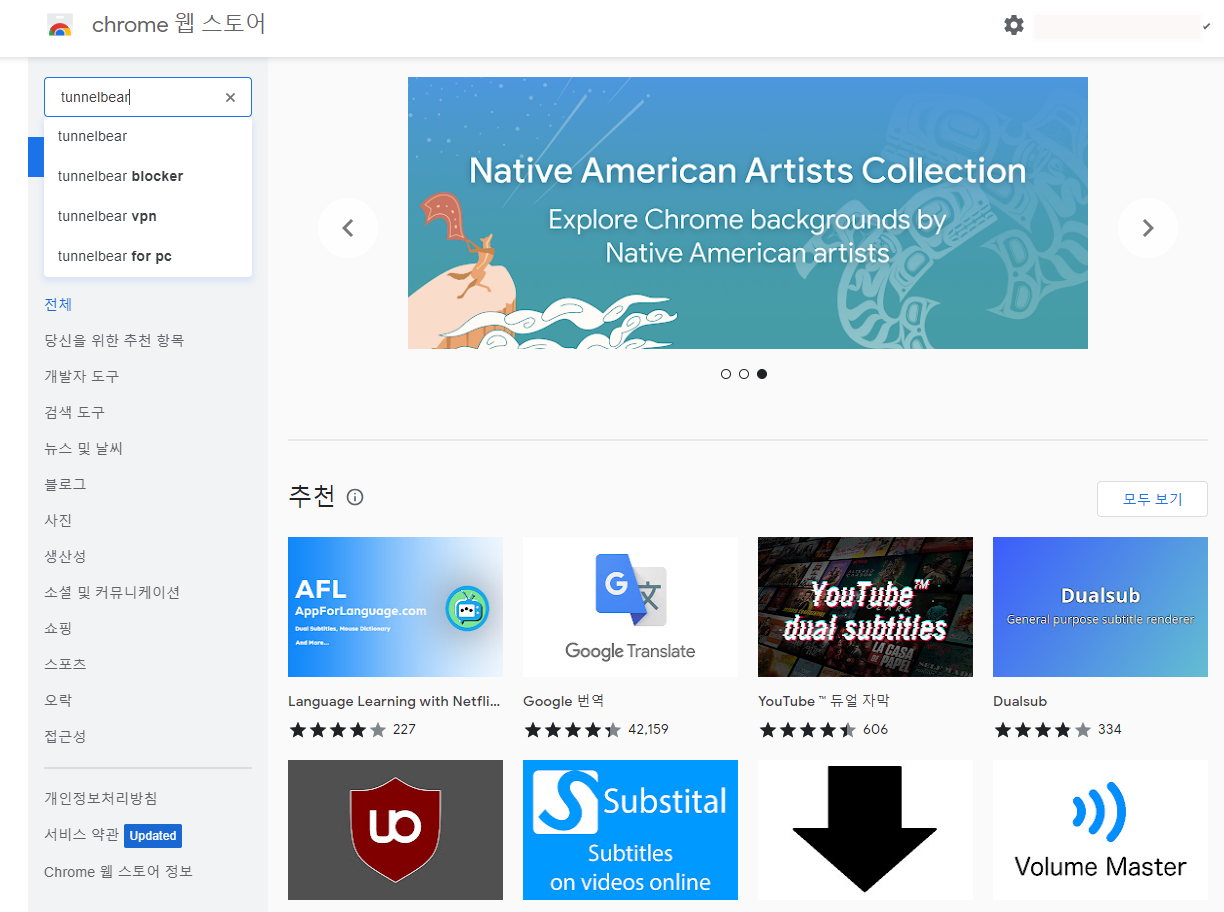
Task: Open 검색 도구 category
Action: pyautogui.click(x=74, y=412)
